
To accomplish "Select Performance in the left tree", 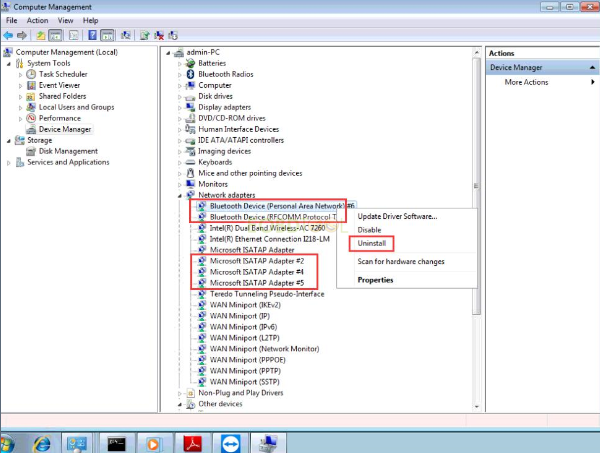I will point(60,118).
